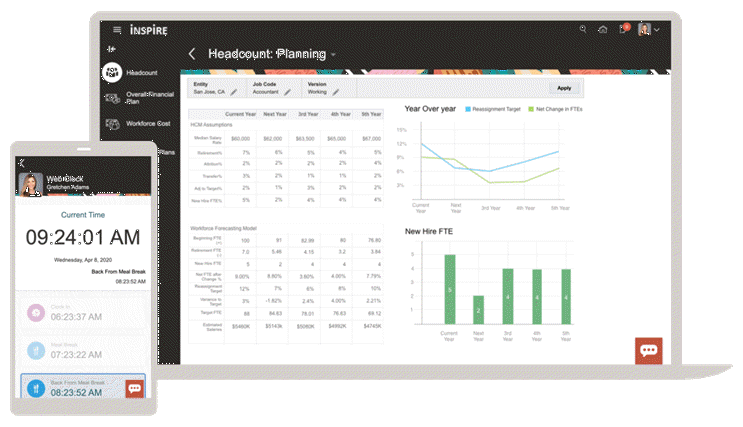Open the user avatar in the top bar

(644, 29)
